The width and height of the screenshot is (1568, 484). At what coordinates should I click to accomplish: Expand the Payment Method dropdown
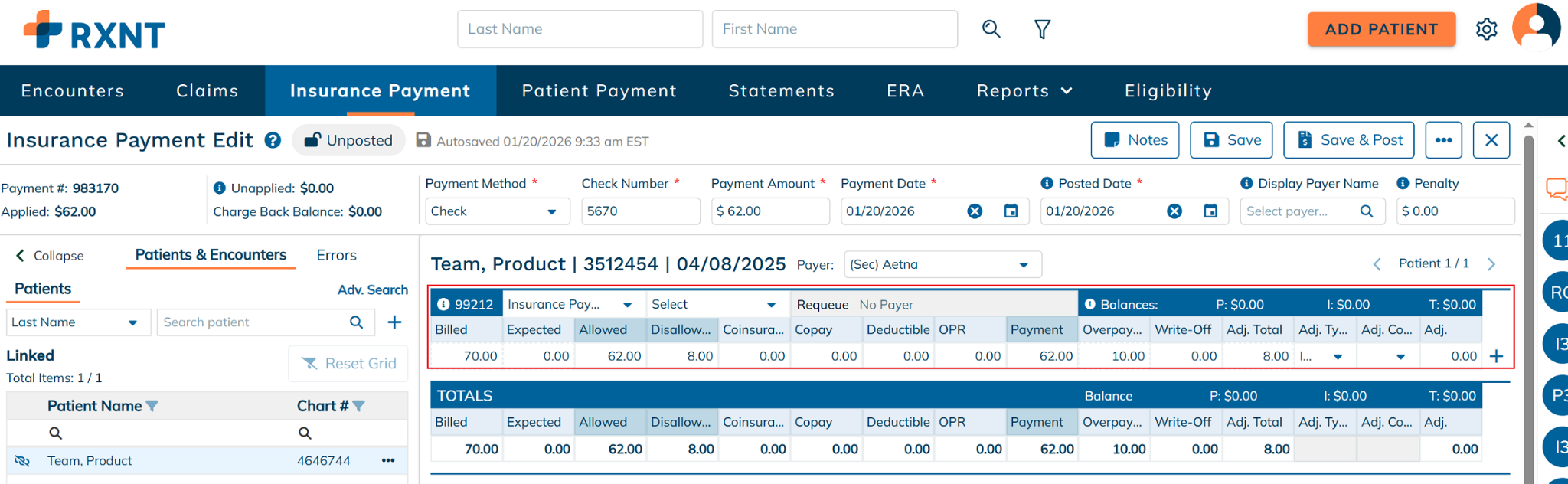[x=551, y=211]
